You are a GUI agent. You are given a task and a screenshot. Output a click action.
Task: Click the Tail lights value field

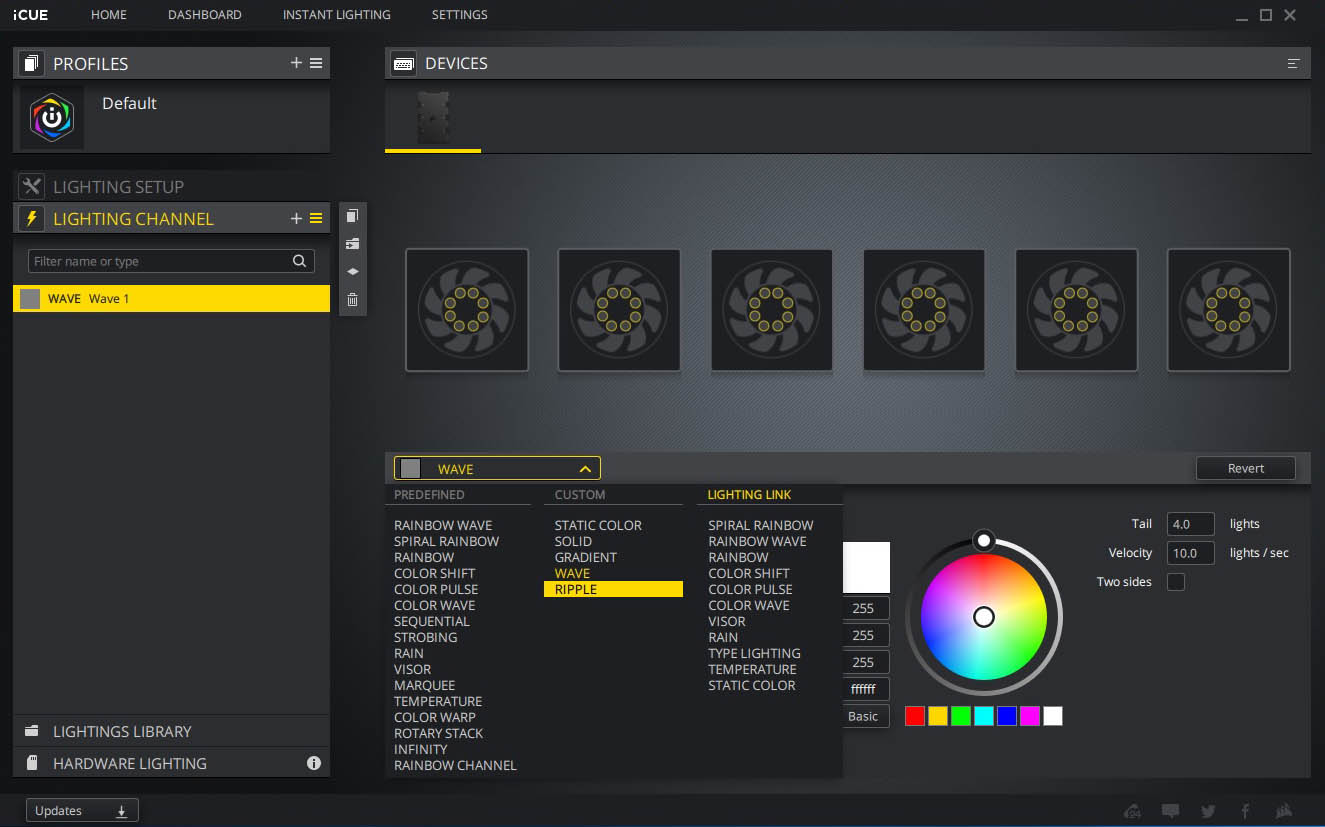(1190, 524)
